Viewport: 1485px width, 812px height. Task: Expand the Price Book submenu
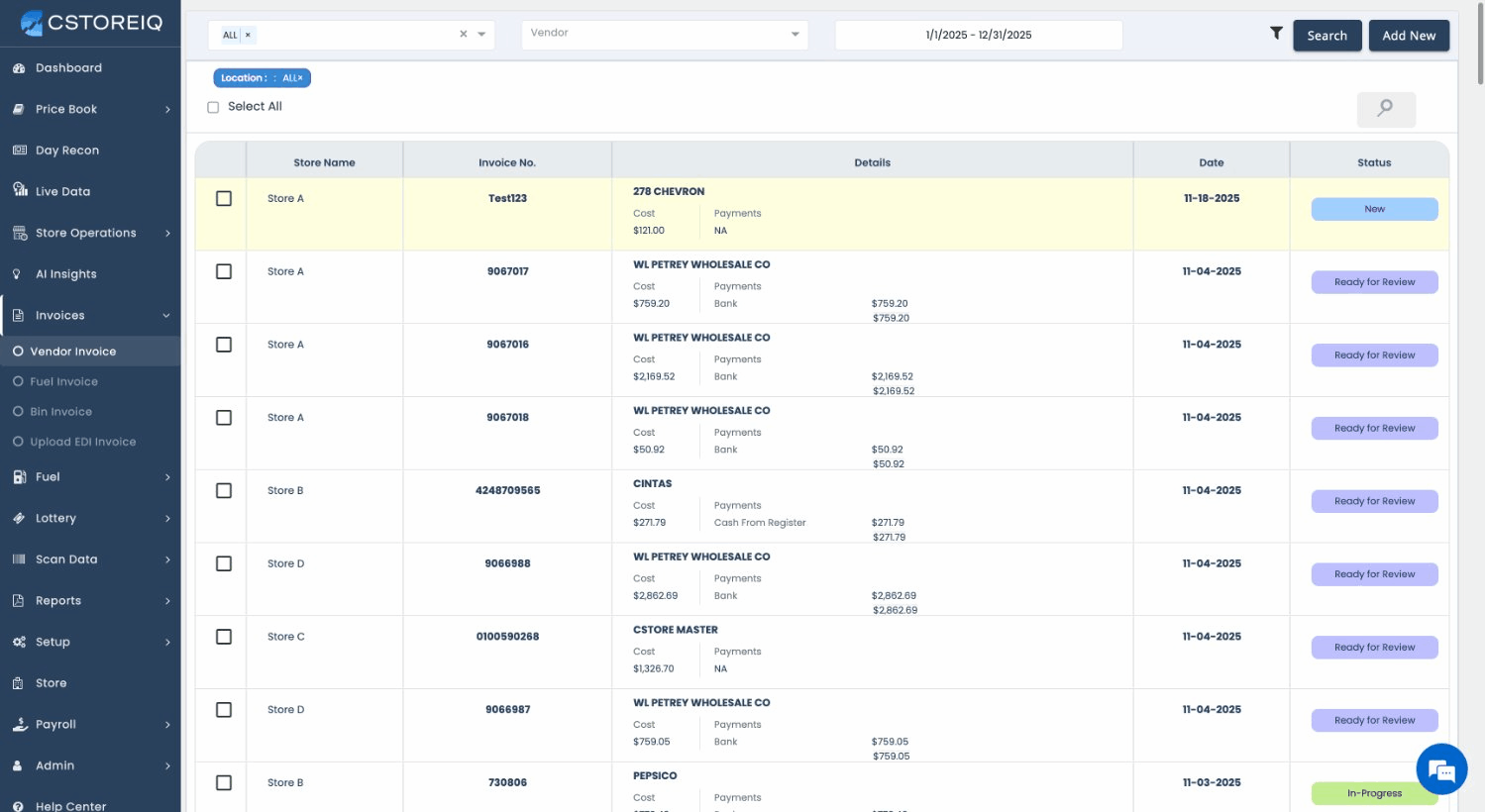[166, 110]
